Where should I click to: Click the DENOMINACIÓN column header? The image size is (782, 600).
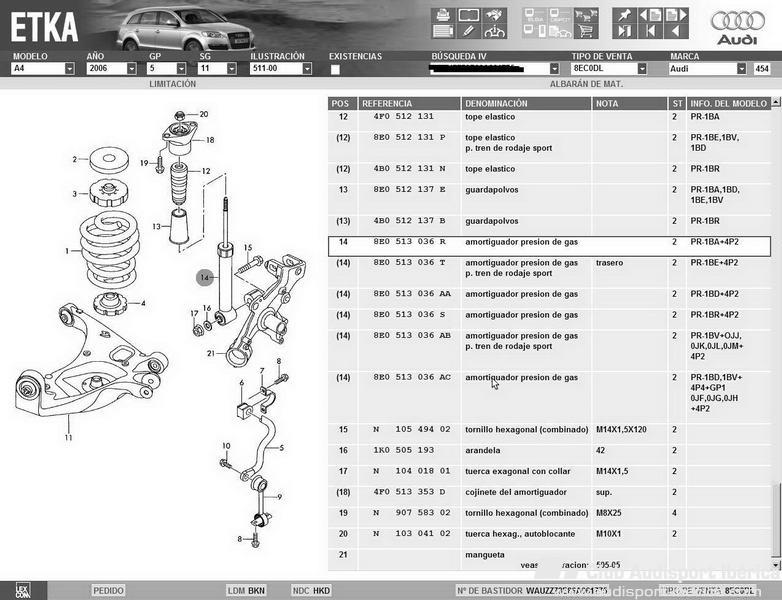[526, 103]
